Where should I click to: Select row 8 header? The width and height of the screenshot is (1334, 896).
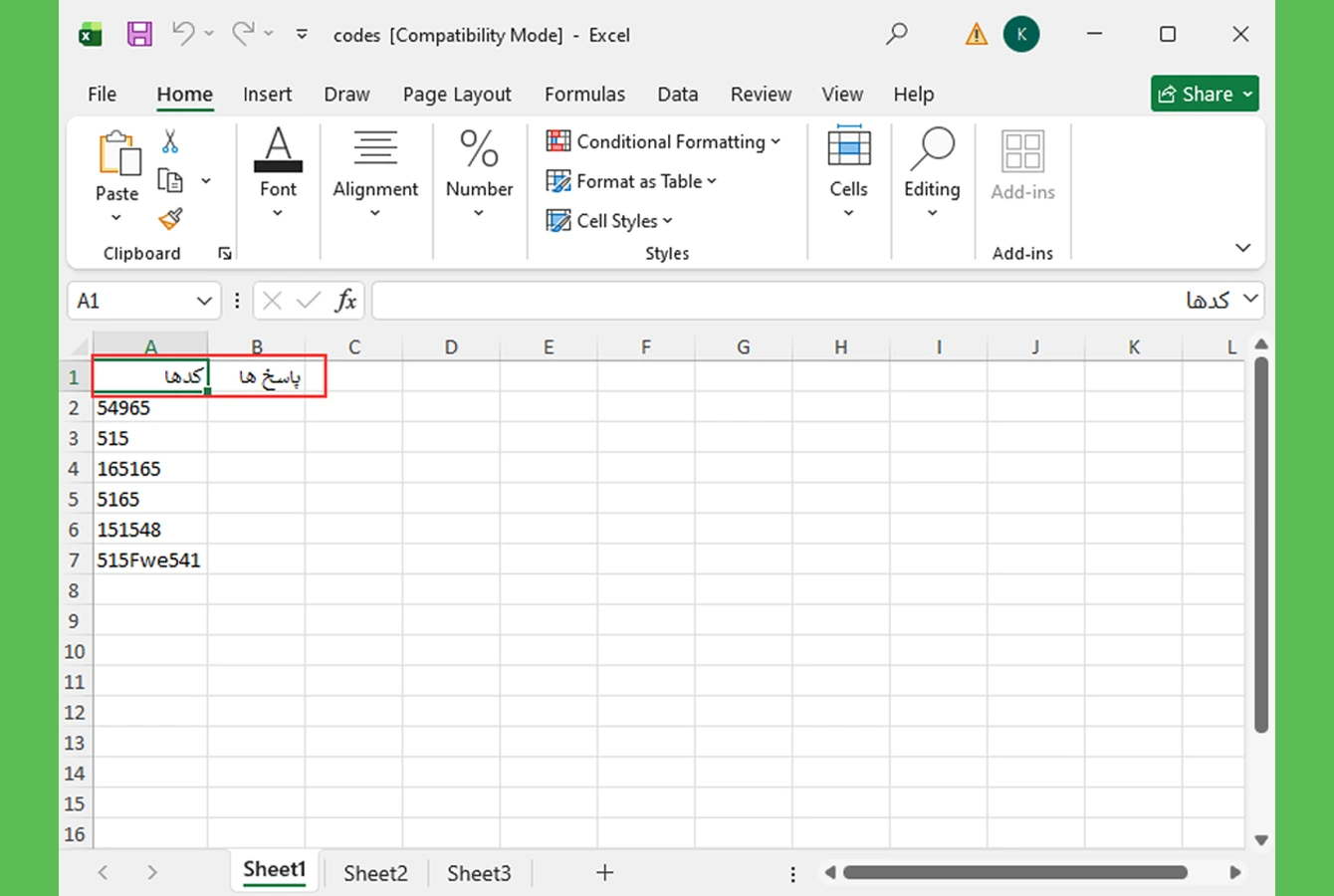pyautogui.click(x=74, y=590)
